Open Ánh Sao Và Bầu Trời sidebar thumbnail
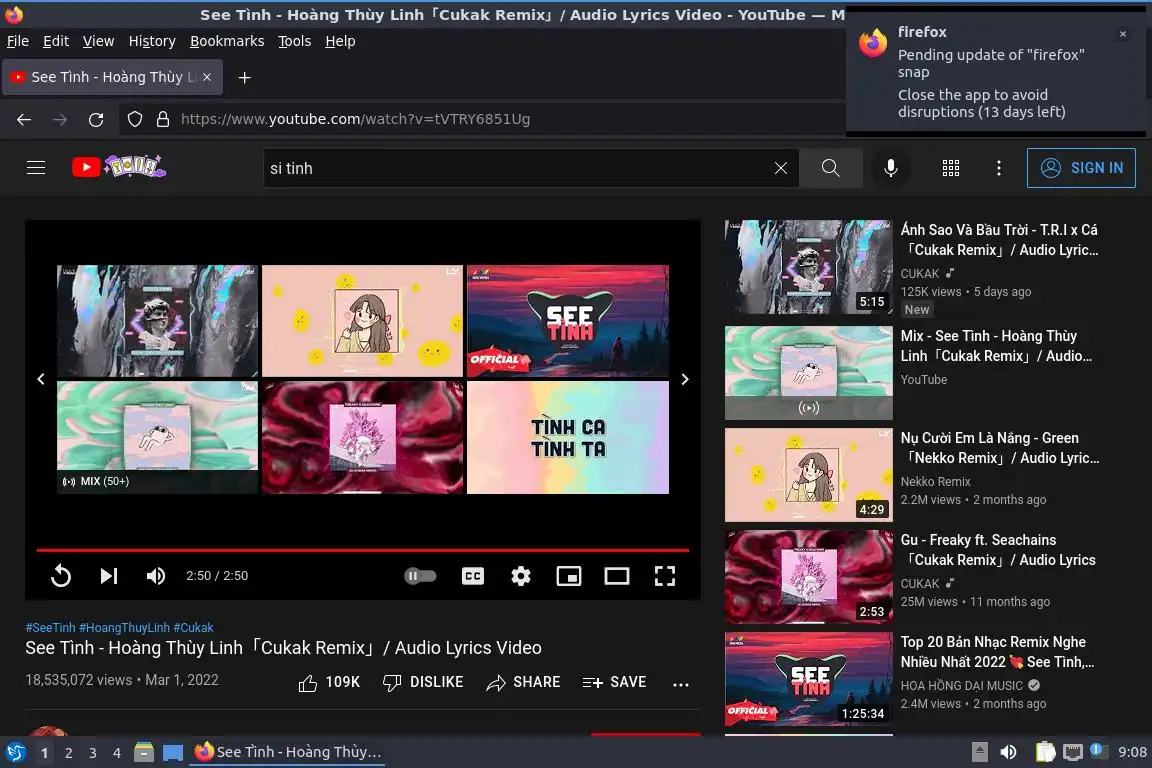Screen dimensions: 1152x768 [x=809, y=267]
